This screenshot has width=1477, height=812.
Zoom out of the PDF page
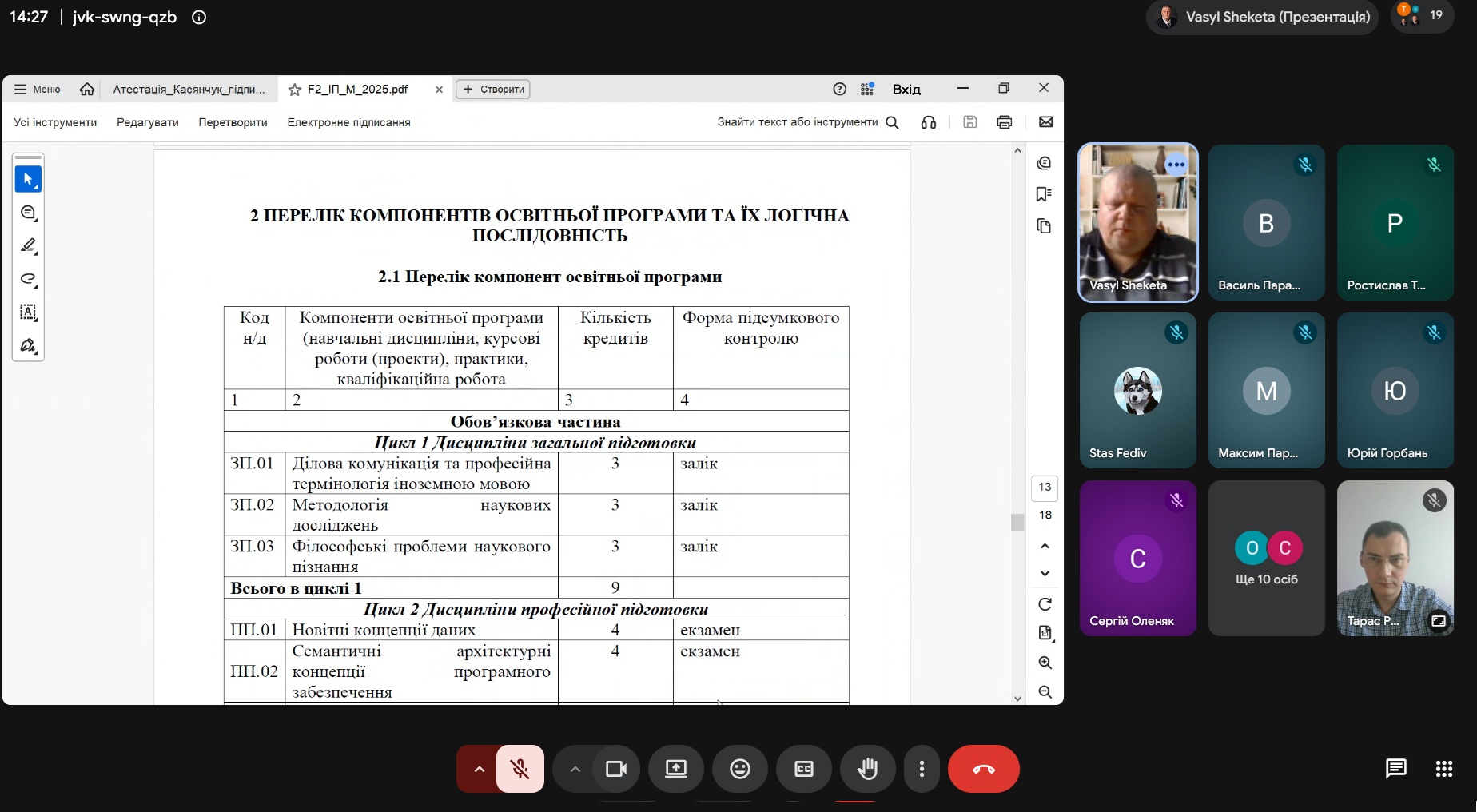click(x=1045, y=692)
